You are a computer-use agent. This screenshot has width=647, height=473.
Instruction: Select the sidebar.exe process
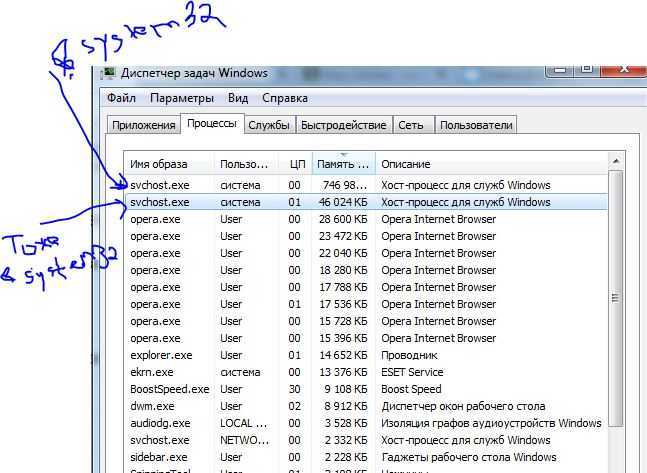click(x=366, y=457)
